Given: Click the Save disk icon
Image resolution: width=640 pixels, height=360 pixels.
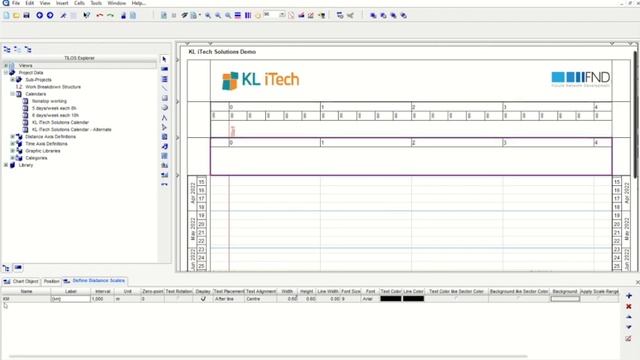Looking at the screenshot, I should coord(27,16).
